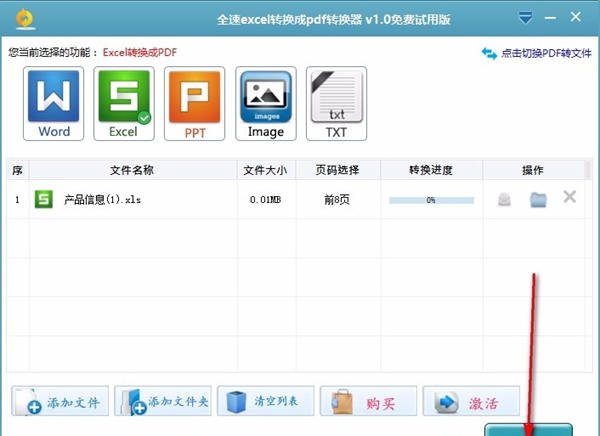Click the 前8页 page selection cell
The height and width of the screenshot is (436, 600).
tap(337, 199)
